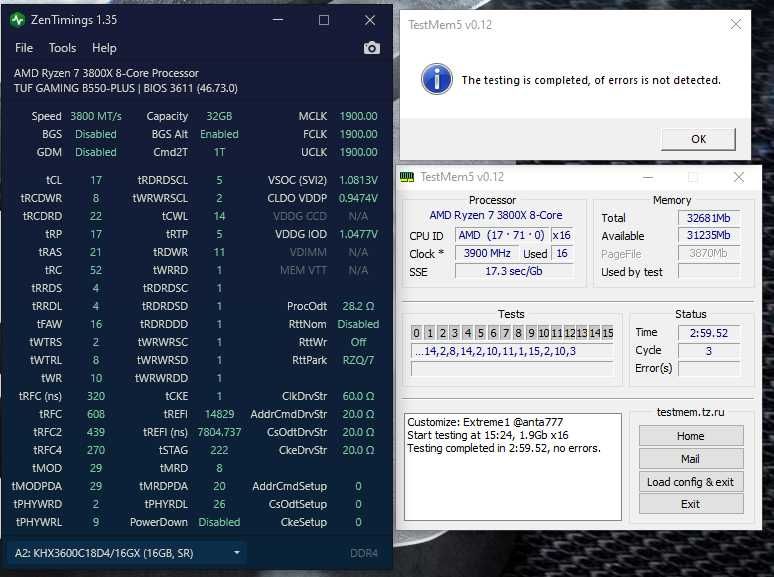Image resolution: width=774 pixels, height=577 pixels.
Task: Click the GDM Disabled value
Action: (96, 152)
